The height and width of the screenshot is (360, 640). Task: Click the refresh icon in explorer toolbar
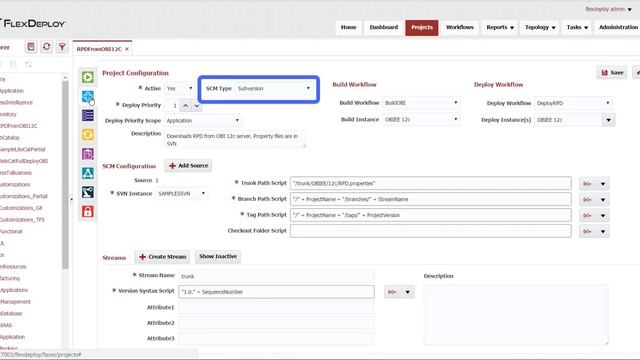click(47, 47)
